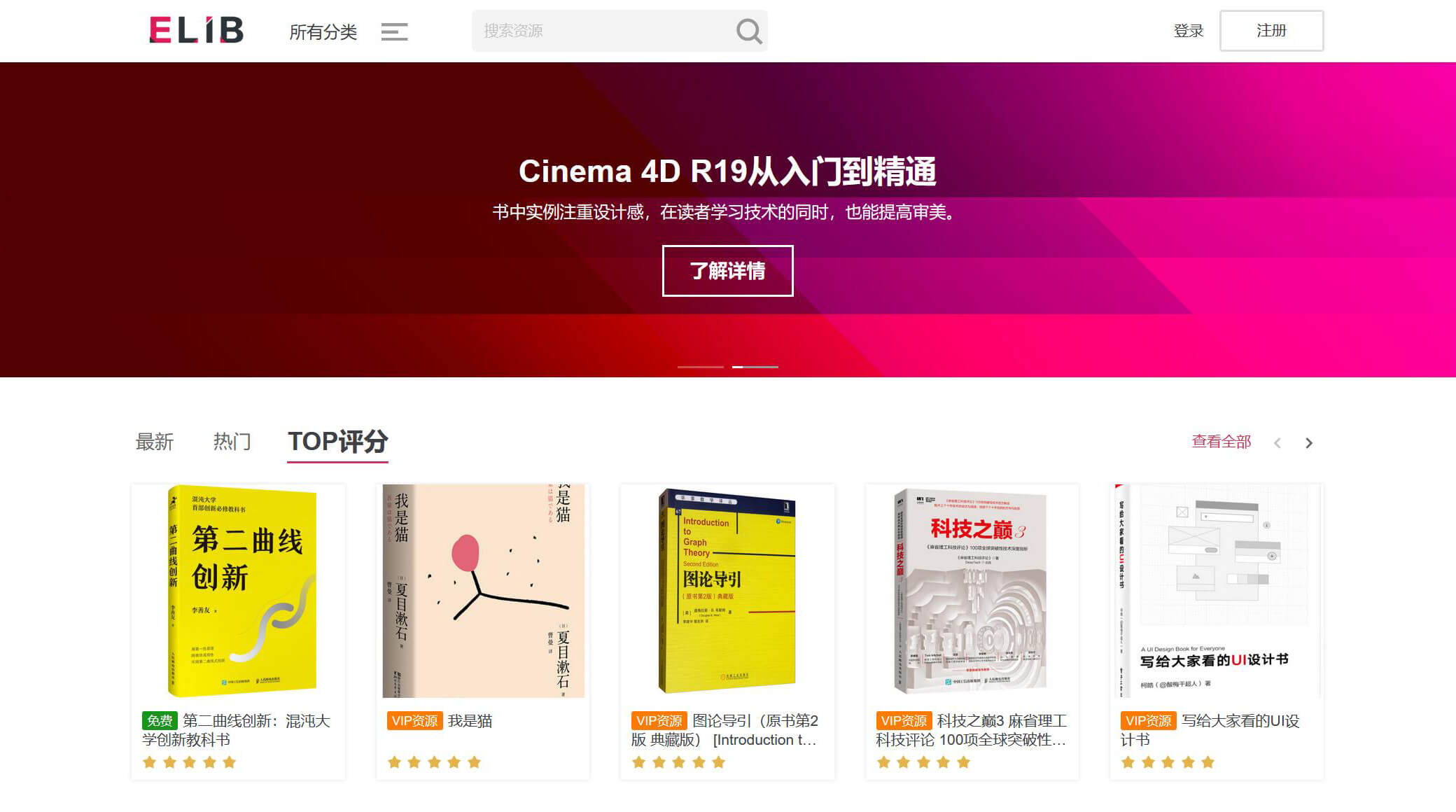The width and height of the screenshot is (1456, 812).
Task: Go to previous books with left chevron
Action: pos(1277,442)
